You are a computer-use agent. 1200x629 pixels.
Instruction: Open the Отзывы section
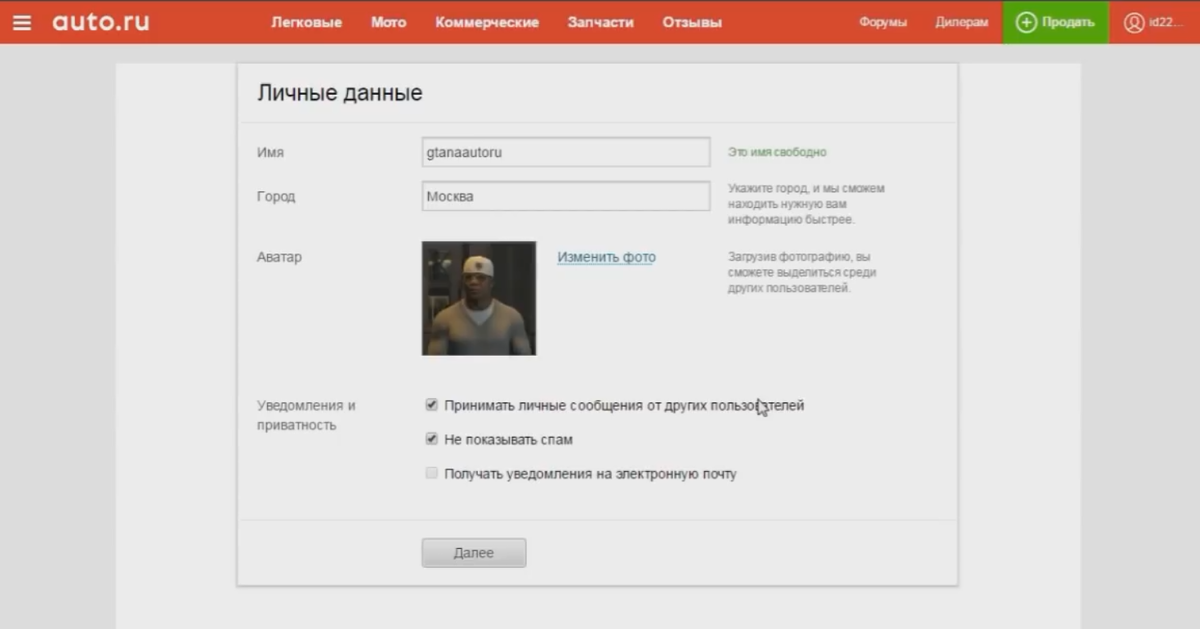pyautogui.click(x=691, y=22)
